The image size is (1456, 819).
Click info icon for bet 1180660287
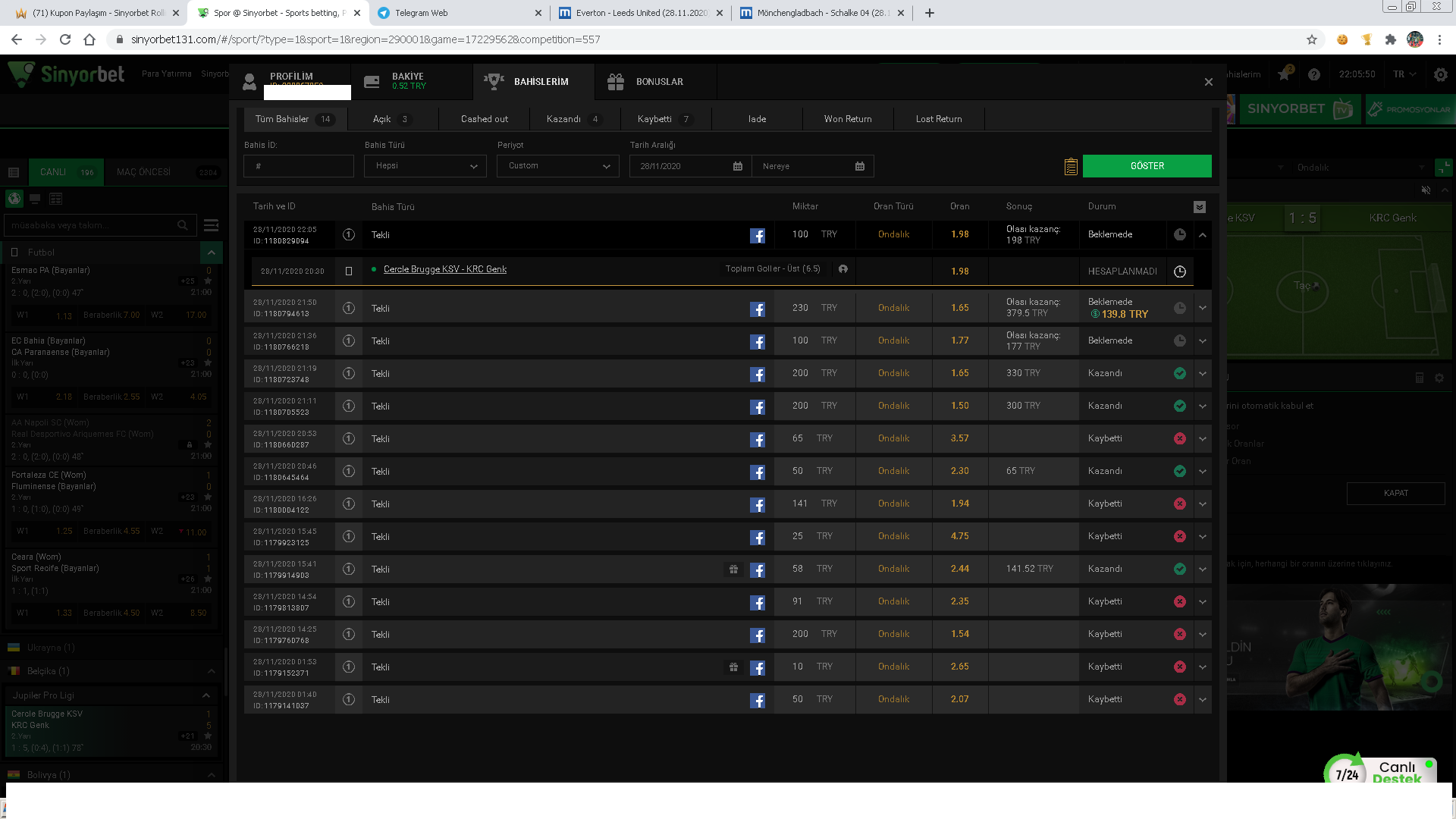[349, 439]
